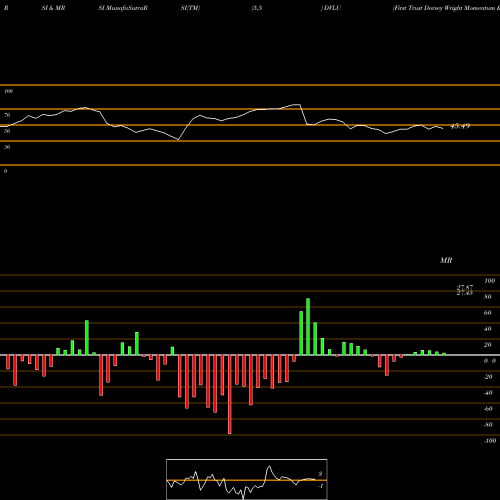Click the '(5,5' parameter text
The image size is (500, 500).
tap(257, 8)
